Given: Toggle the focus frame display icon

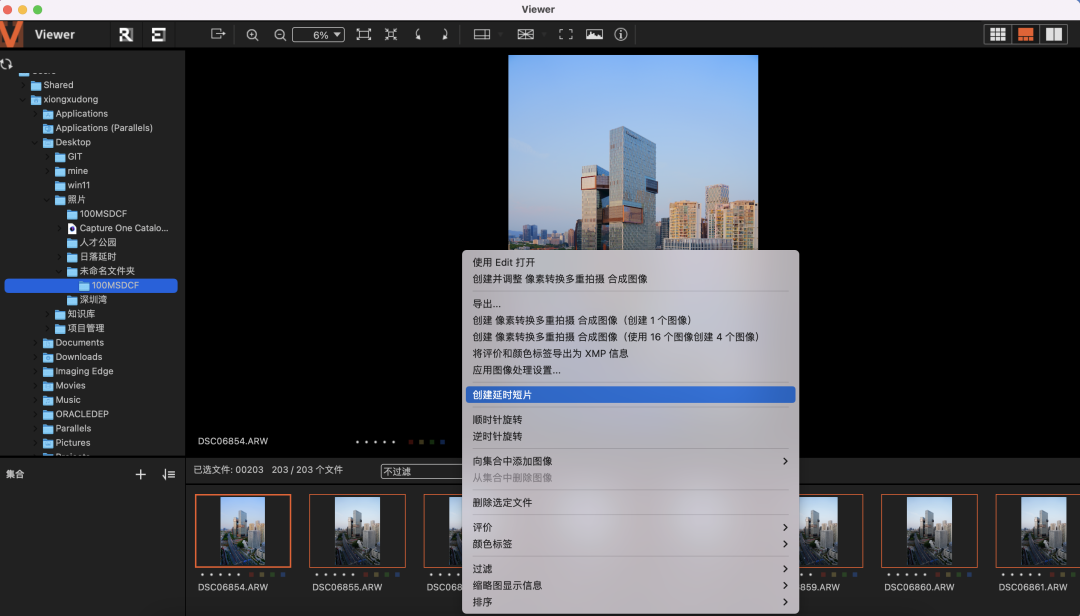Looking at the screenshot, I should (x=566, y=34).
